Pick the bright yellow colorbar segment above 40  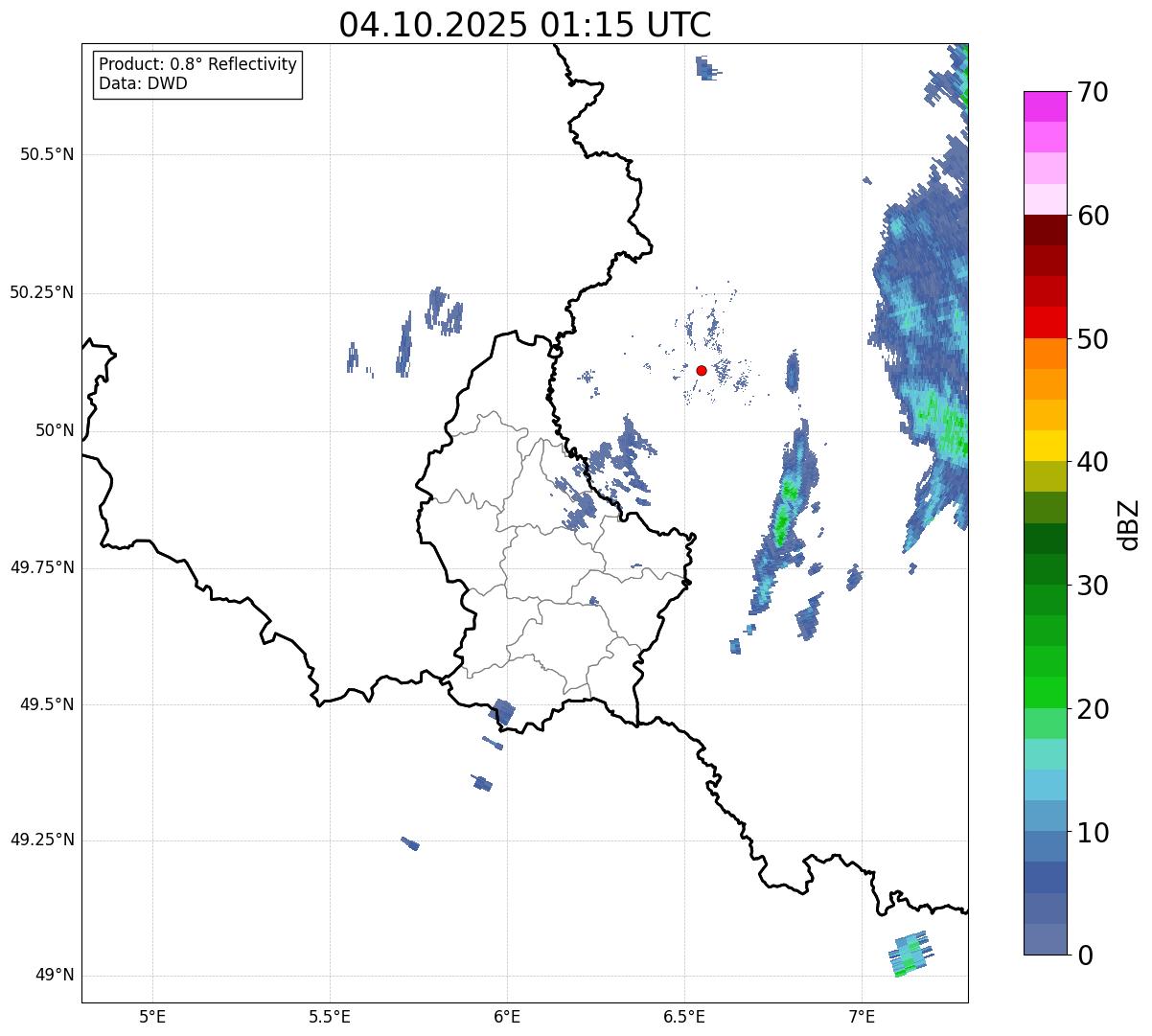click(x=1045, y=446)
